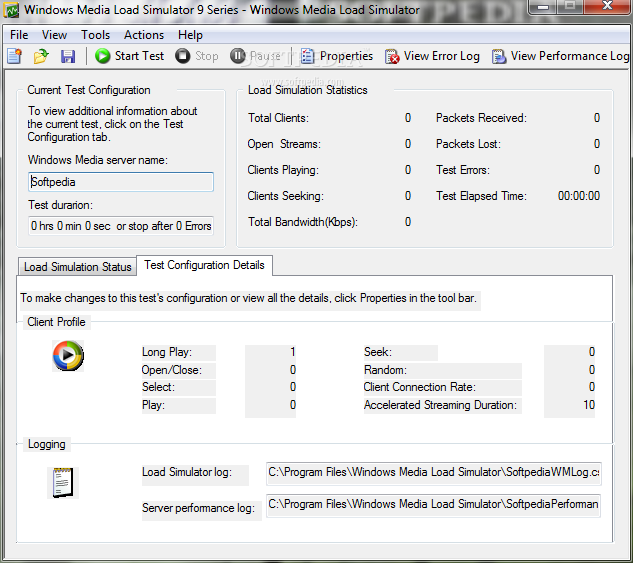Minimize the Load Simulator window
Screen dimensions: 633x563
pos(543,6)
